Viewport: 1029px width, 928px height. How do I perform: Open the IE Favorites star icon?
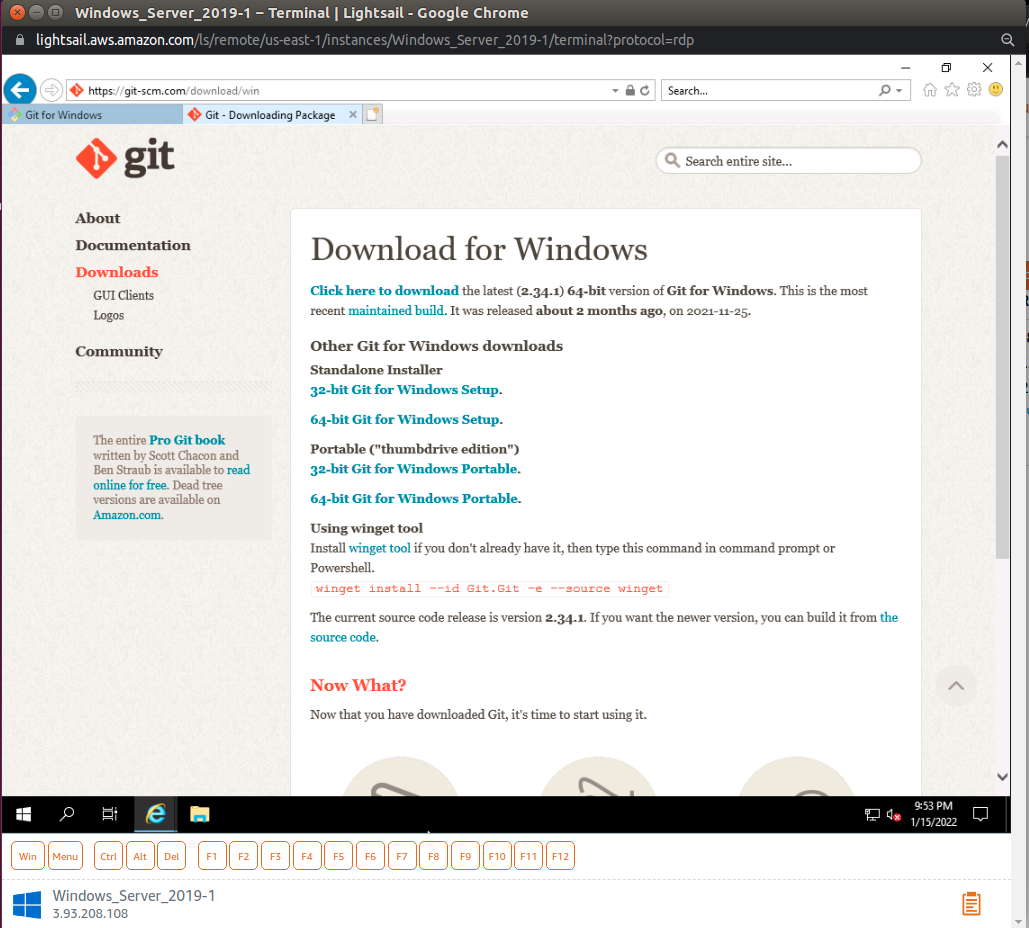pyautogui.click(x=952, y=90)
